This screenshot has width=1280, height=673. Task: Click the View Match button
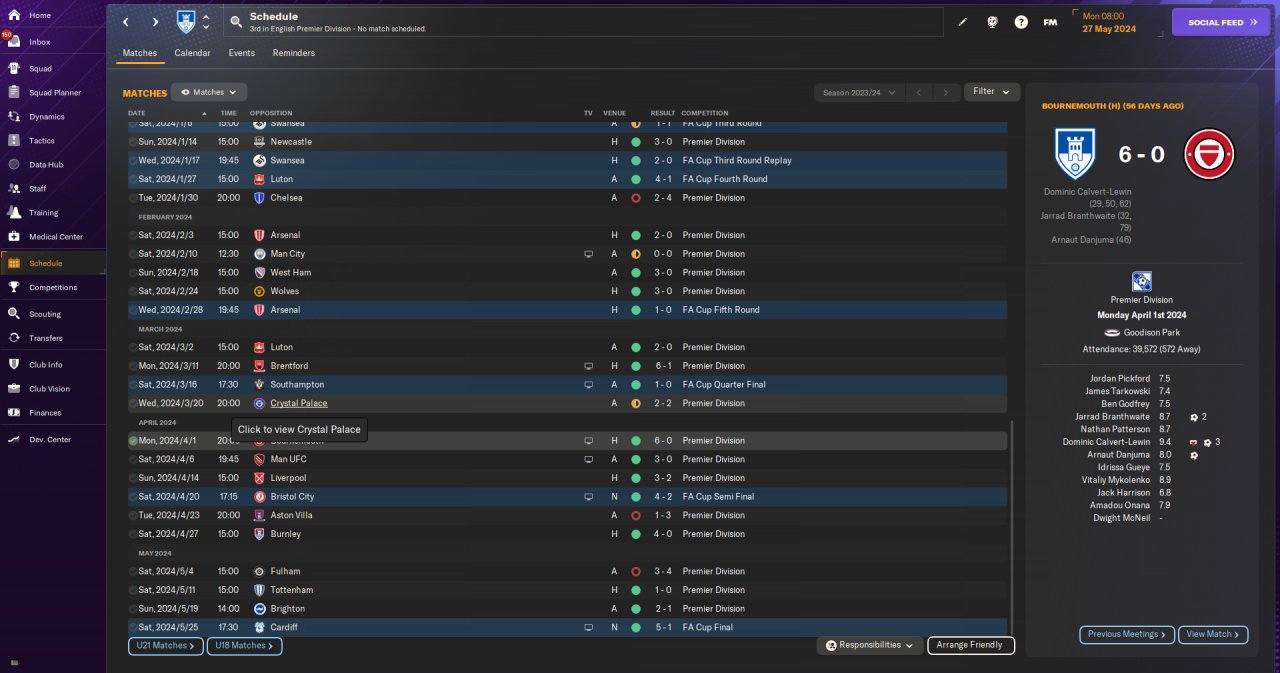(x=1213, y=634)
